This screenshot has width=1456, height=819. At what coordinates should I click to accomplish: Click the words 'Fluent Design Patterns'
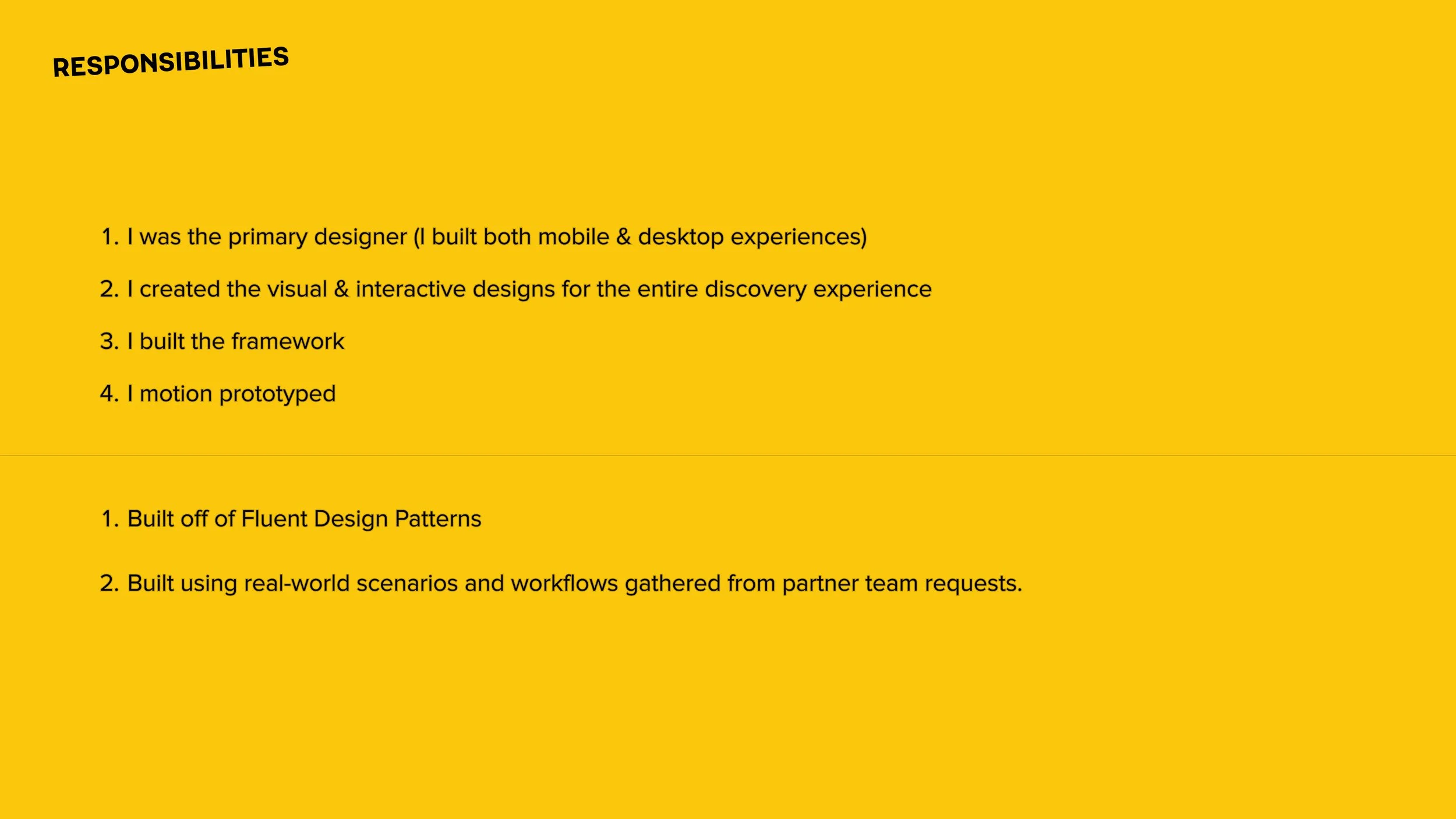(x=361, y=519)
